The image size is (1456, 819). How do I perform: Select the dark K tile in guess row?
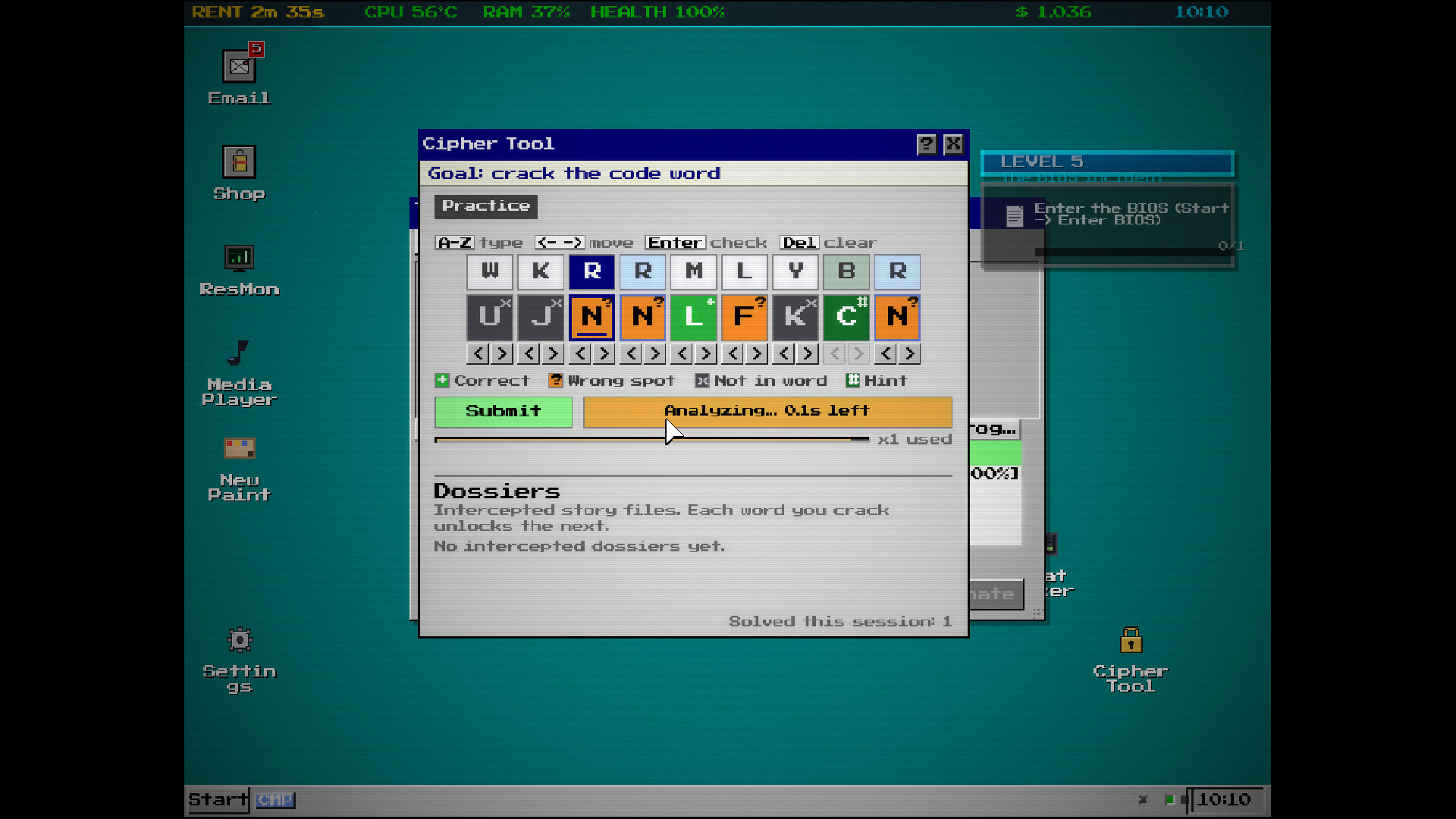tap(795, 317)
